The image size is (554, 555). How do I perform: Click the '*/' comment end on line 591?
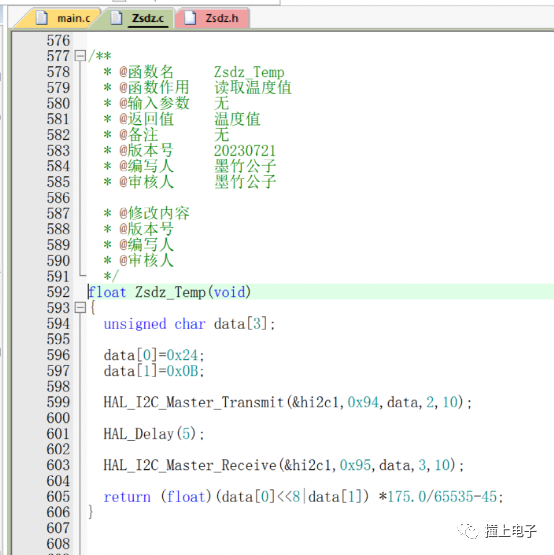coord(111,276)
